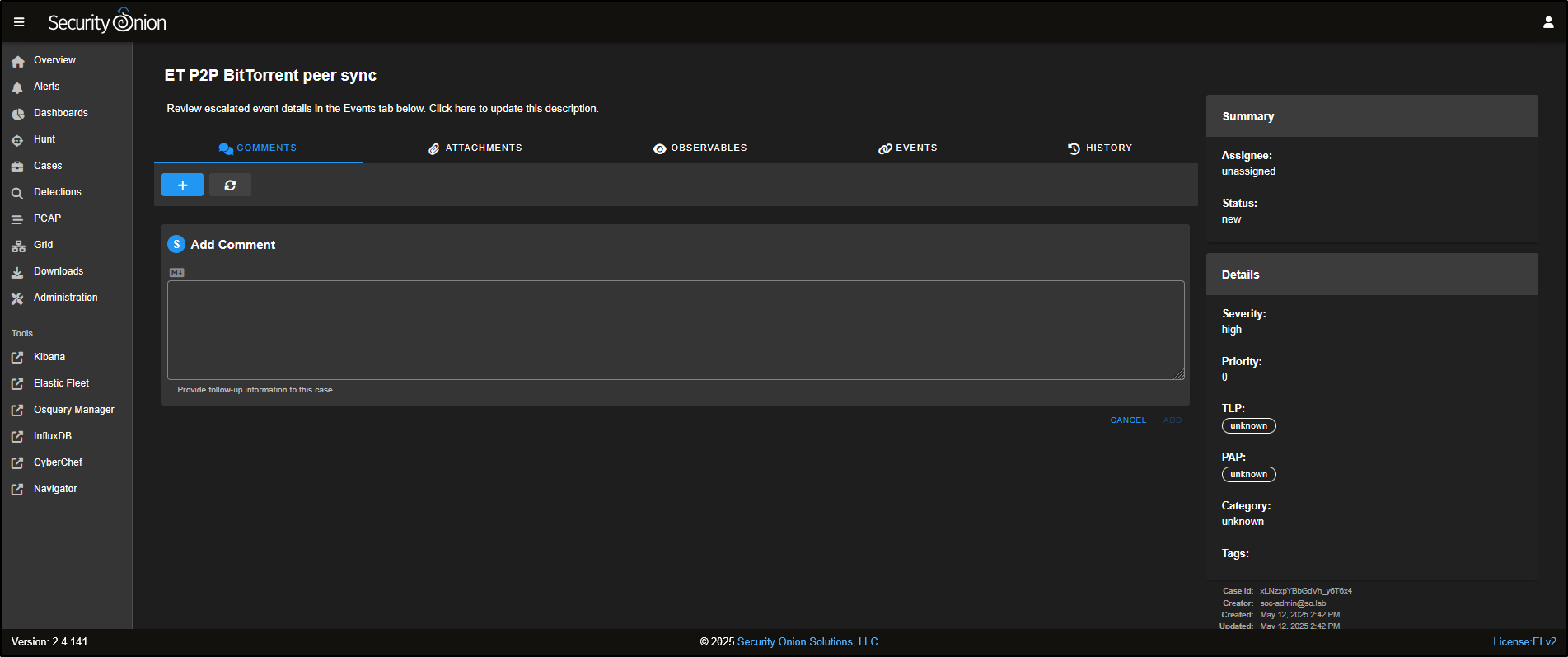Refresh the comments list

(x=230, y=185)
